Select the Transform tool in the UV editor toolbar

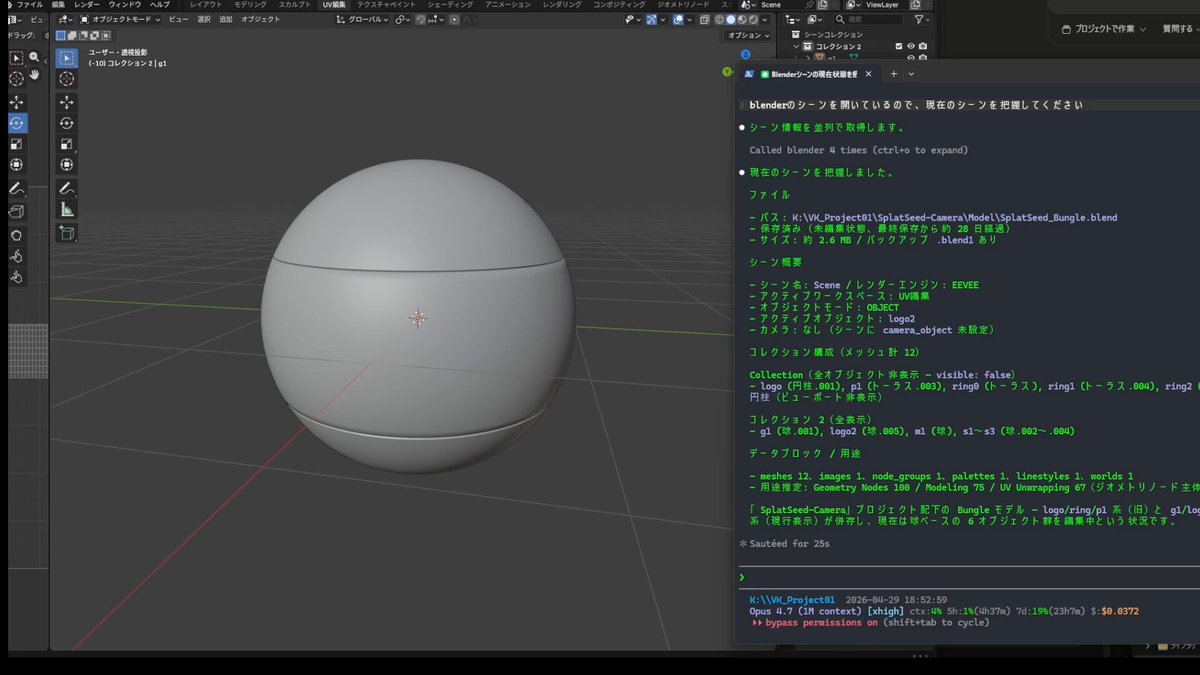[17, 165]
